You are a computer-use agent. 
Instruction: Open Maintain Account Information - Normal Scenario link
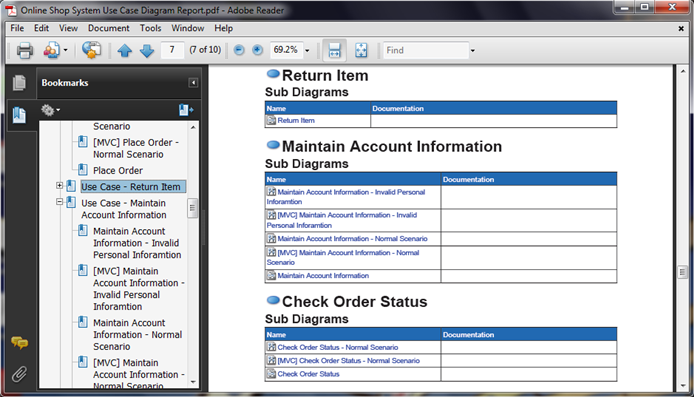tap(352, 239)
